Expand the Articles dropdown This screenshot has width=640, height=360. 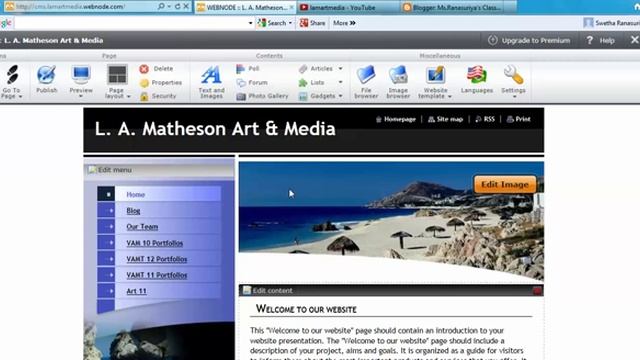[340, 69]
